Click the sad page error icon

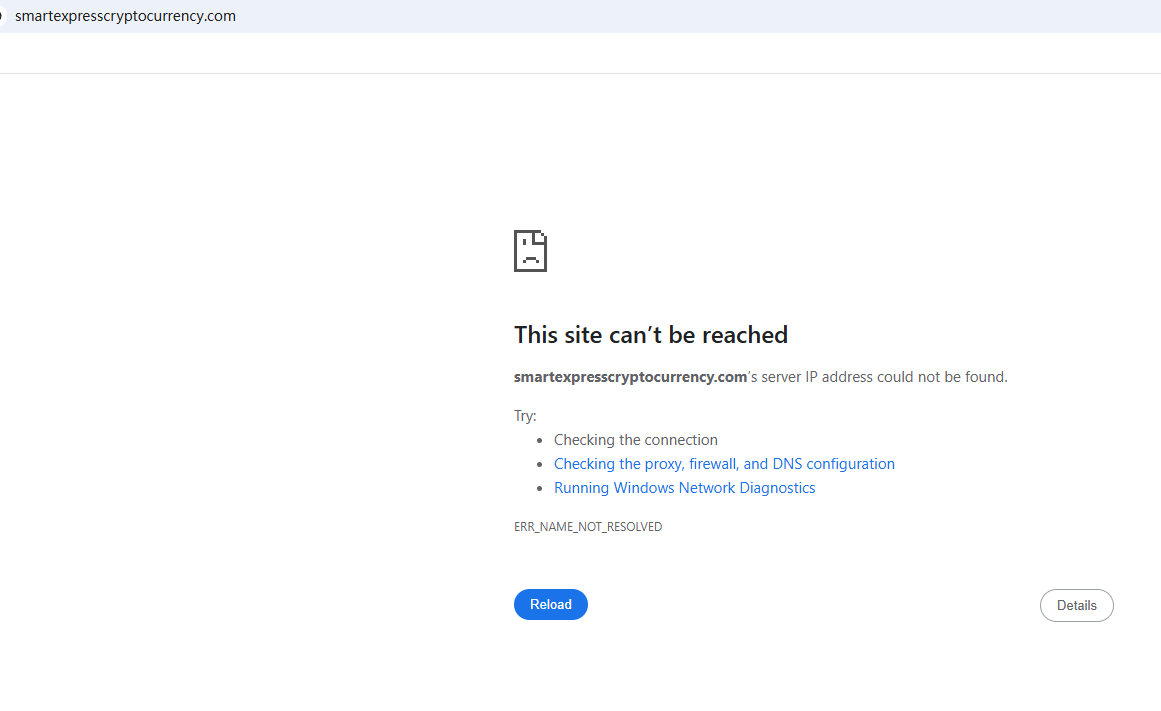click(530, 251)
